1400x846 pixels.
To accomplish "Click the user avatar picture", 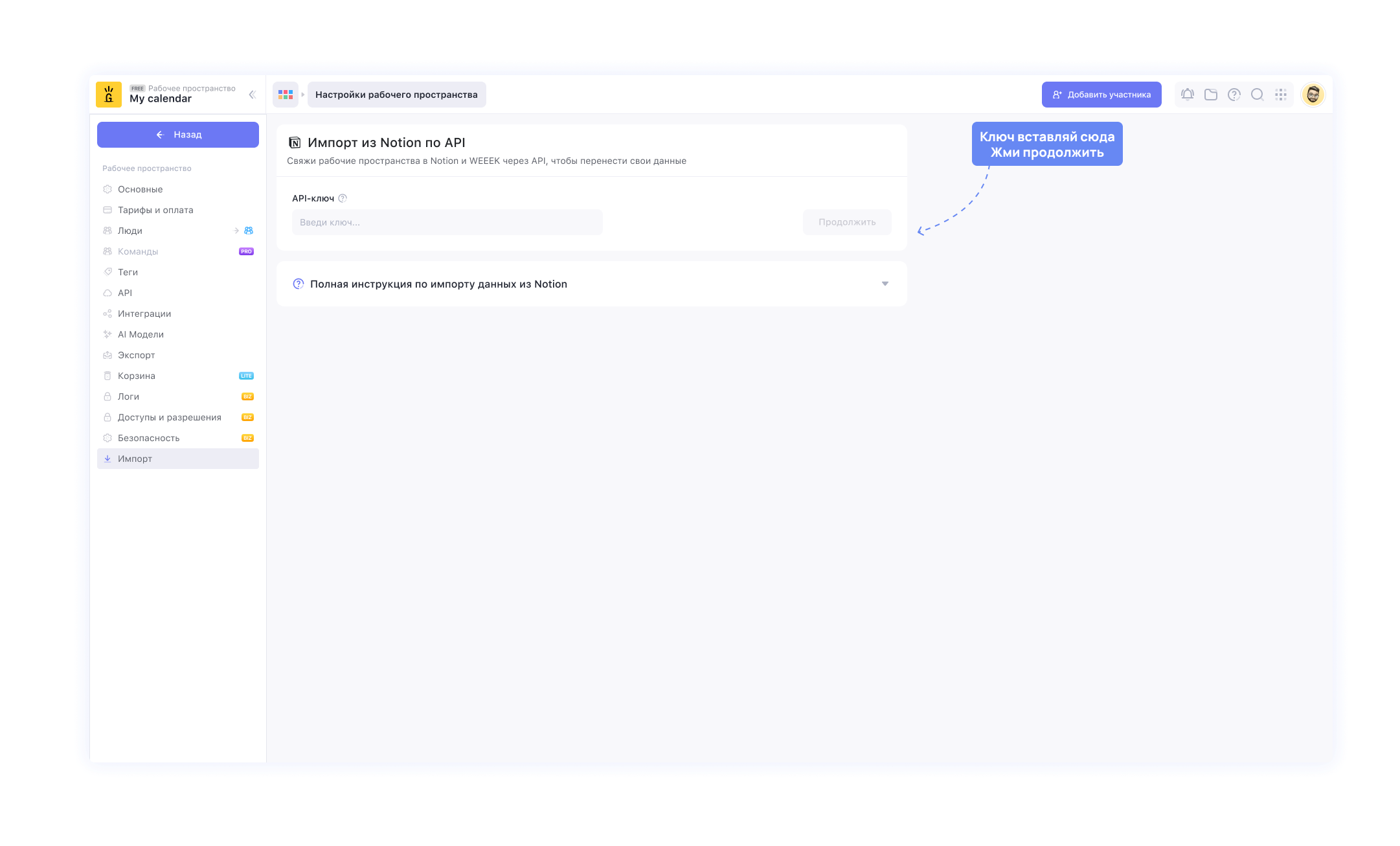I will pos(1313,95).
